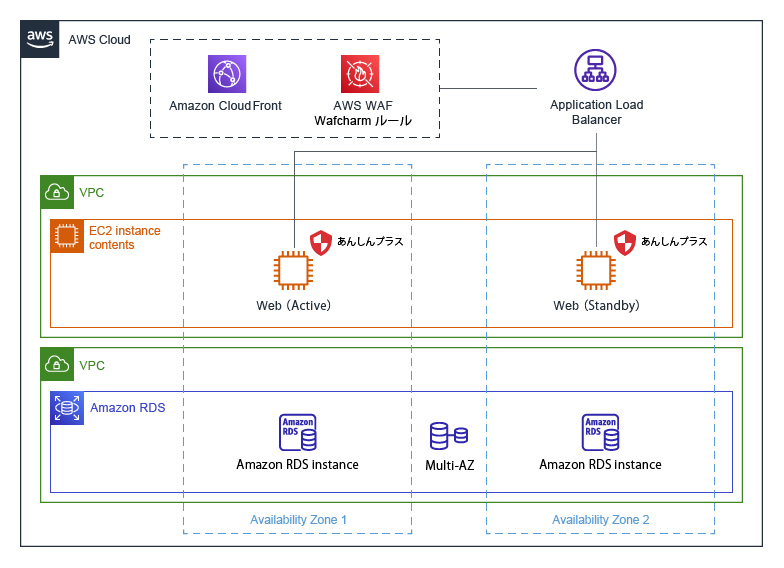784x568 pixels.
Task: Click the lower VPC cloud icon
Action: (x=57, y=364)
